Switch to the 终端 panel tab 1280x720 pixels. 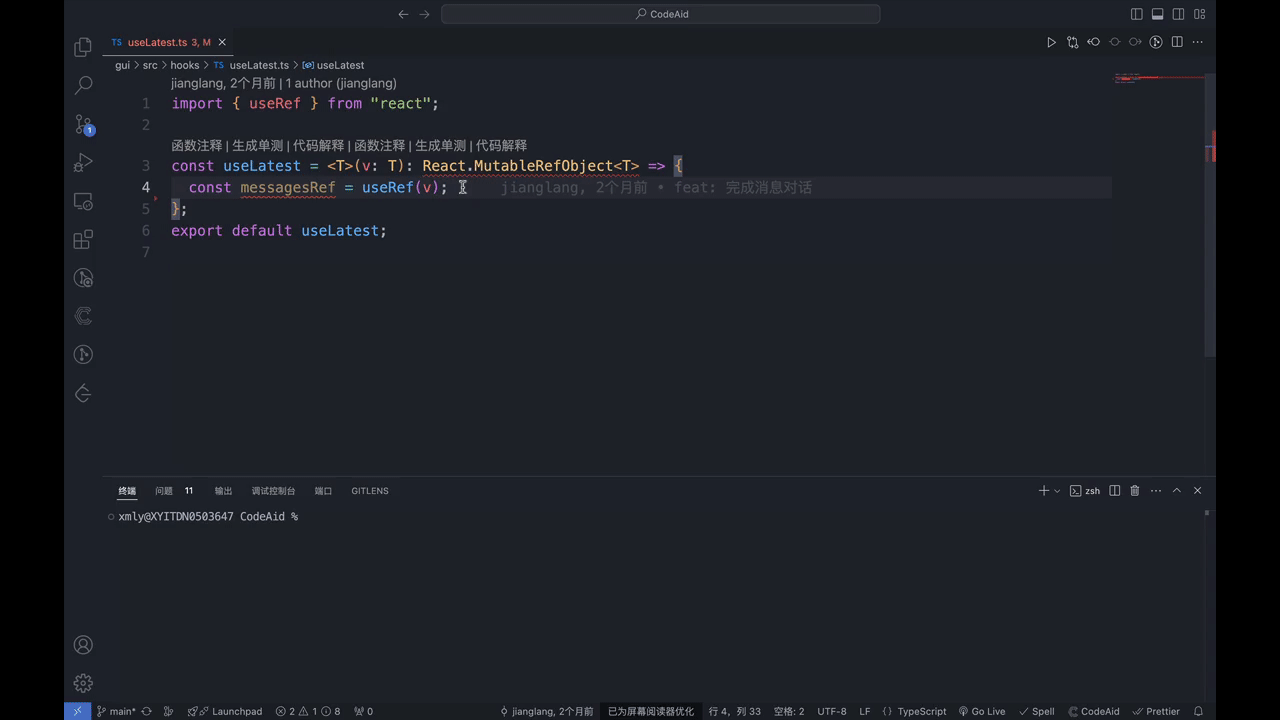pos(127,491)
